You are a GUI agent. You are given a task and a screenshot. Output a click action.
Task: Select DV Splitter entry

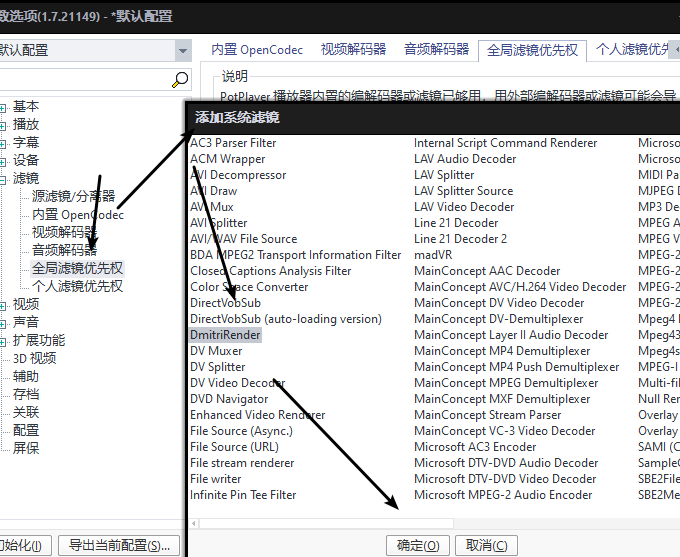tap(218, 367)
